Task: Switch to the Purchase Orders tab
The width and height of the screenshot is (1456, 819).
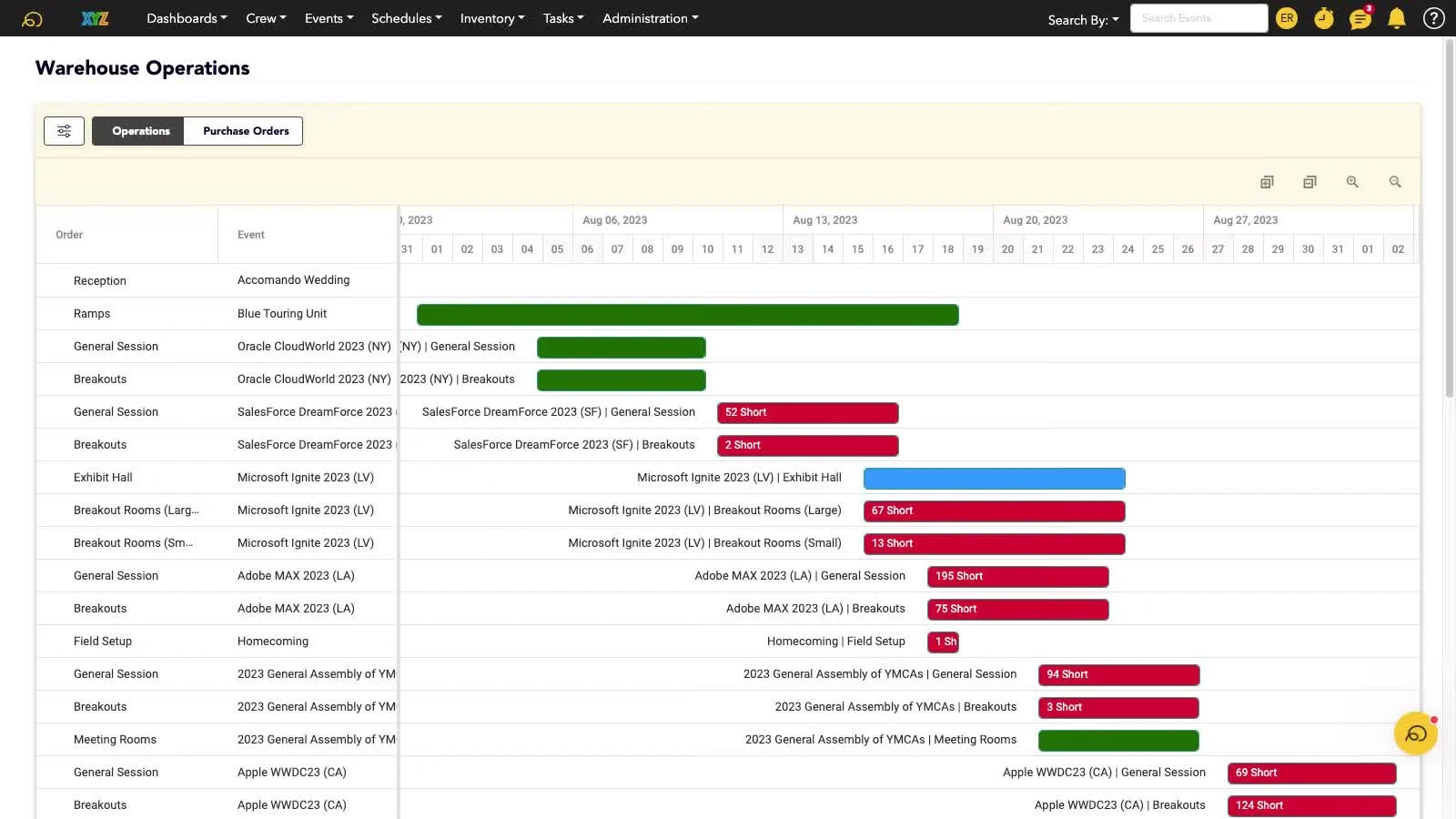Action: 246,131
